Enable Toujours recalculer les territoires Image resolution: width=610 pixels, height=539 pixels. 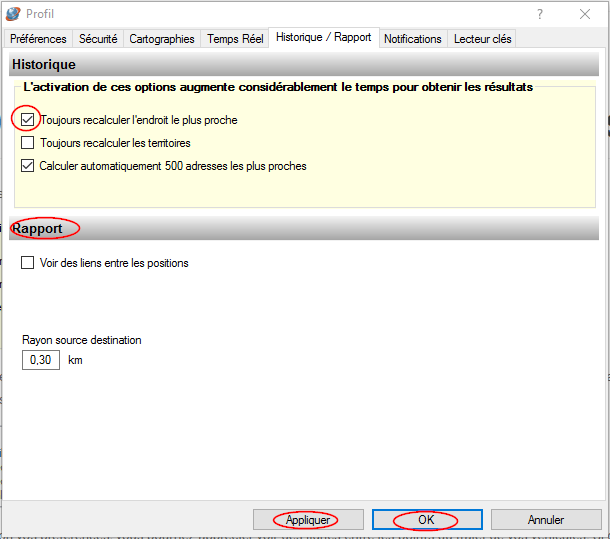click(28, 143)
